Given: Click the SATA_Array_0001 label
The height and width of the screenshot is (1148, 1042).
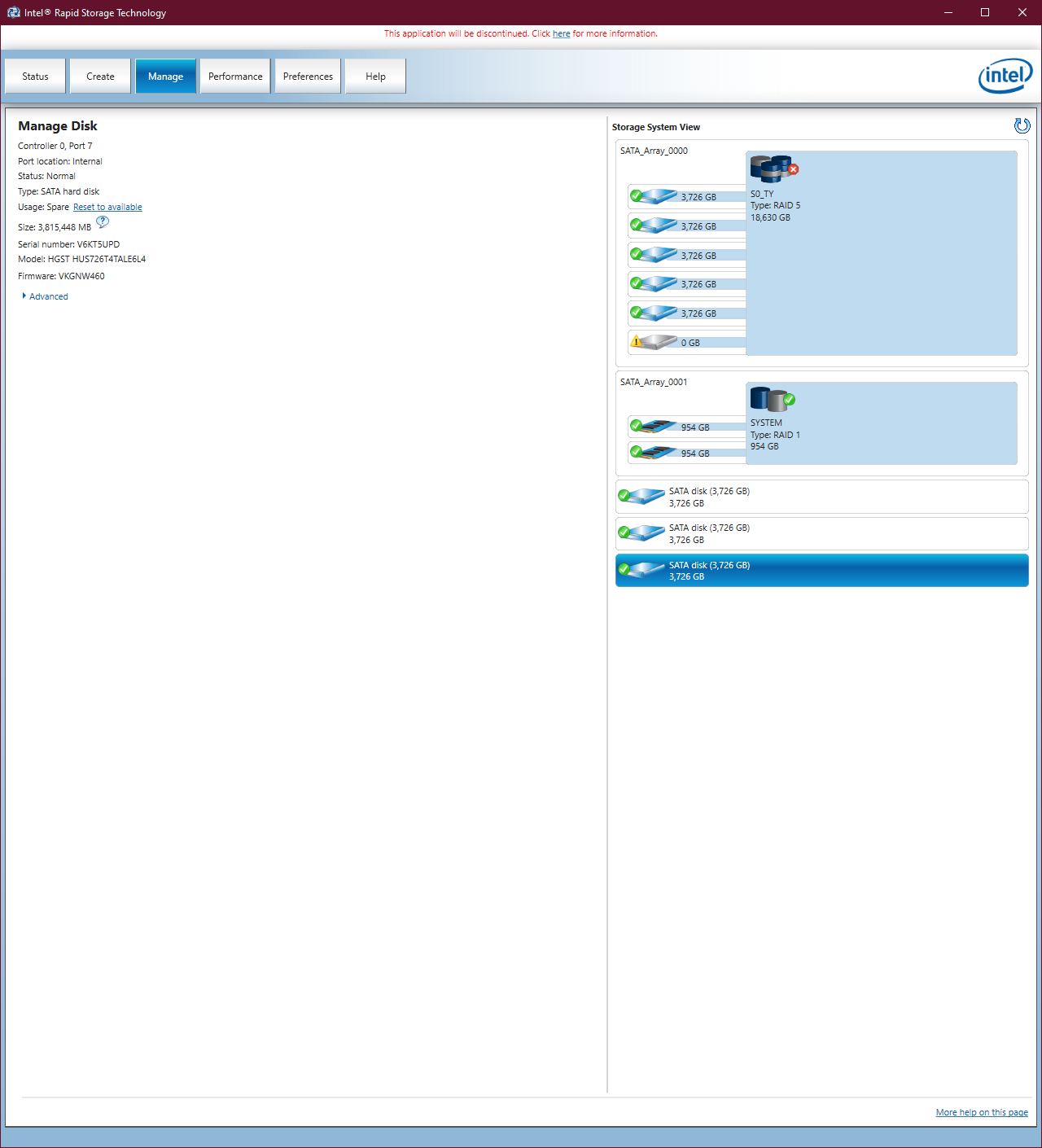Looking at the screenshot, I should coord(654,382).
